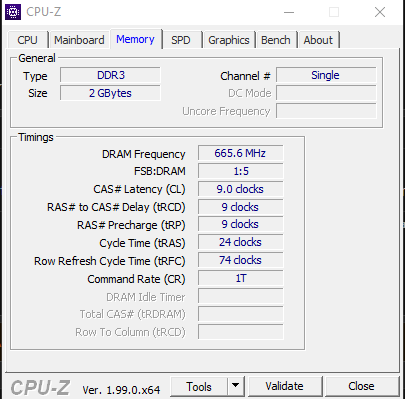Go to the SPD tab
Viewport: 405px width, 399px height.
[x=181, y=40]
